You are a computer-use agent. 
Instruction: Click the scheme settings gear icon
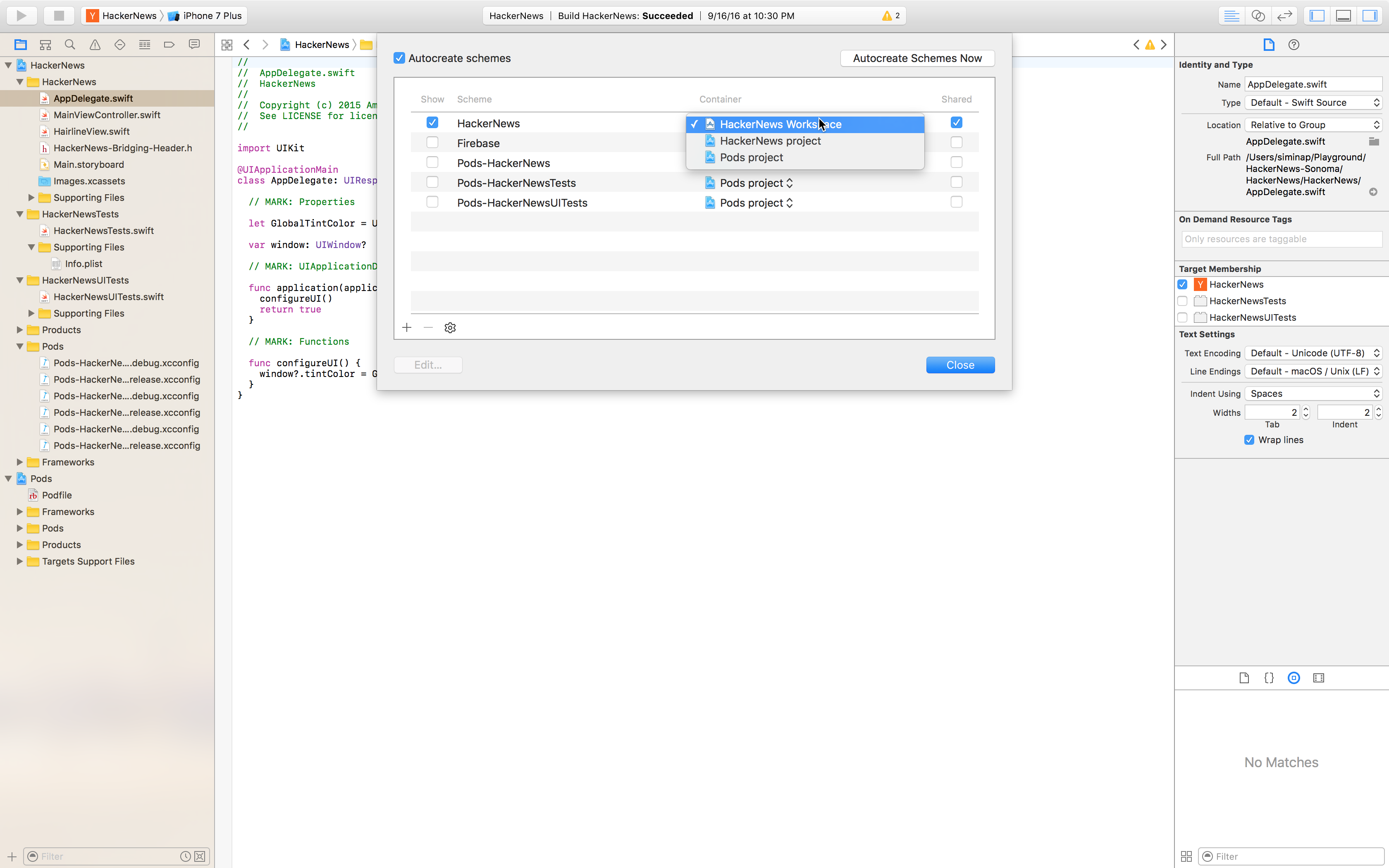450,327
